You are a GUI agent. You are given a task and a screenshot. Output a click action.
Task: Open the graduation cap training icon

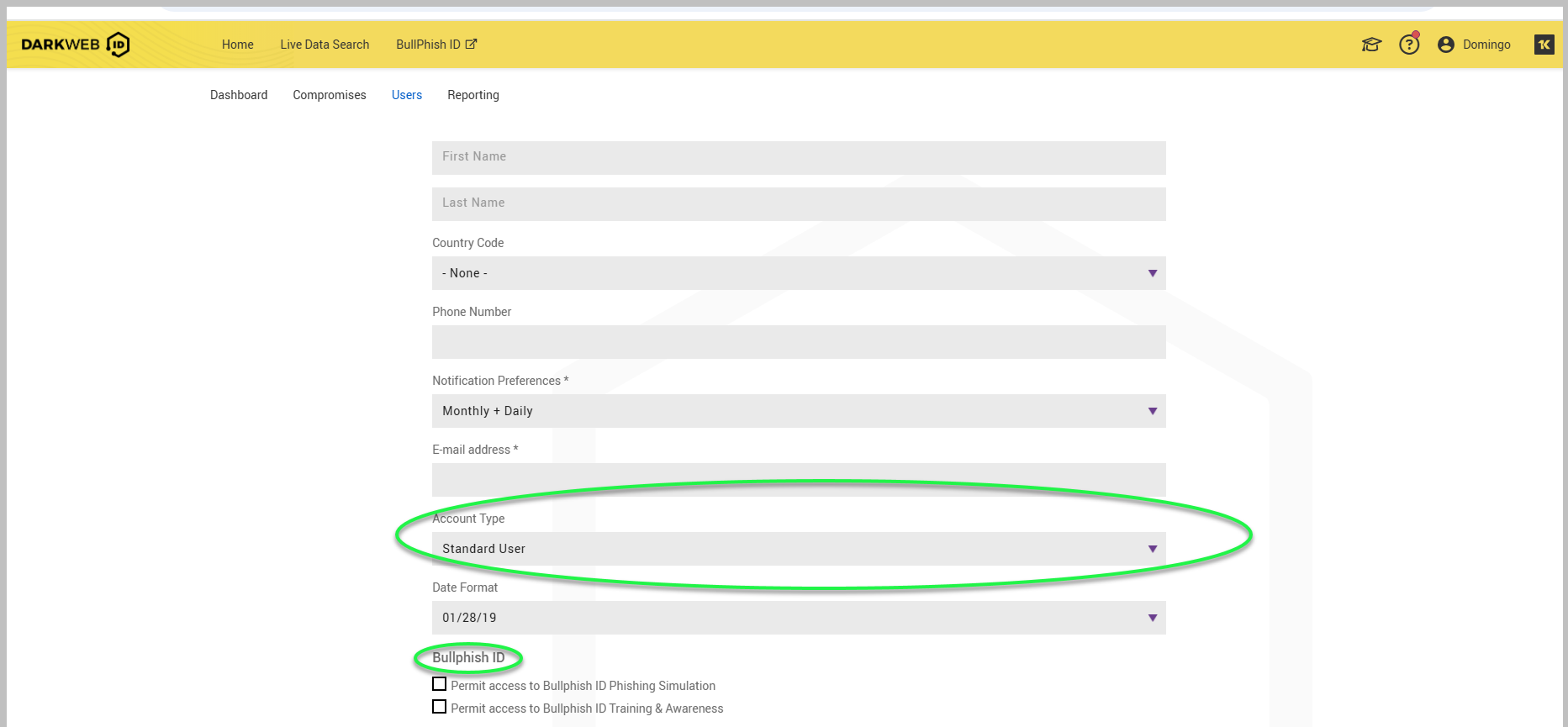[x=1371, y=45]
